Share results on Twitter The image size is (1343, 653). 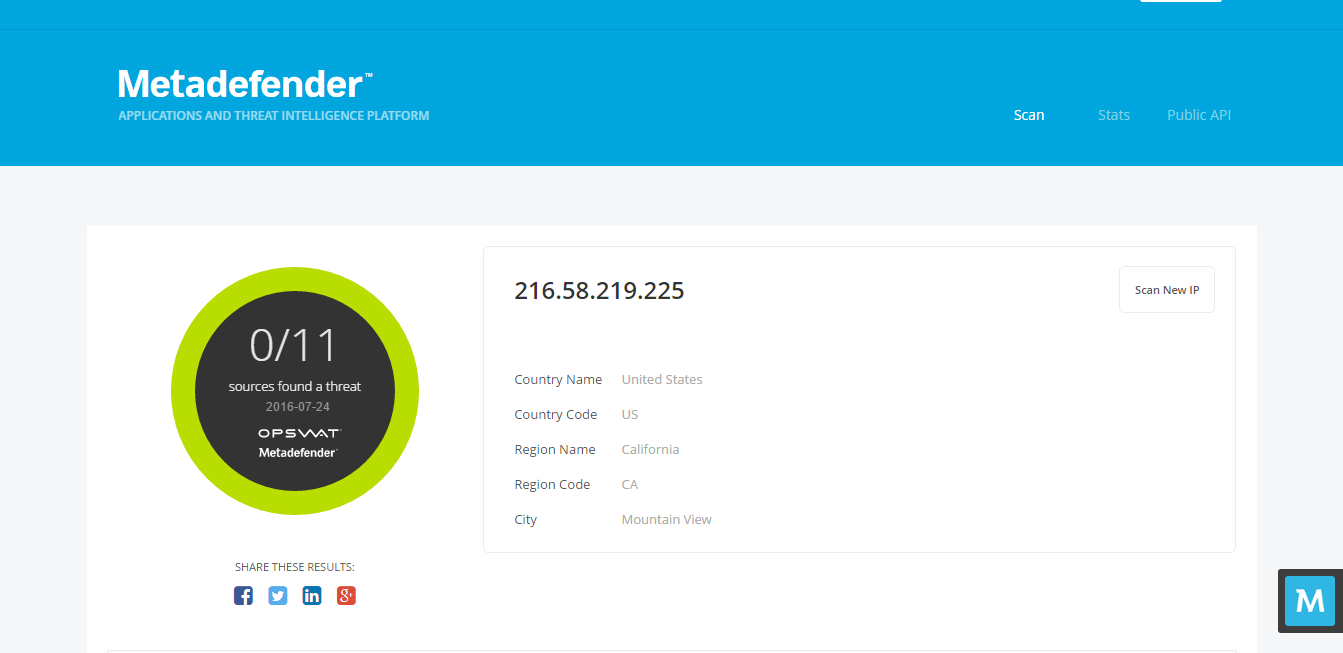[x=278, y=596]
